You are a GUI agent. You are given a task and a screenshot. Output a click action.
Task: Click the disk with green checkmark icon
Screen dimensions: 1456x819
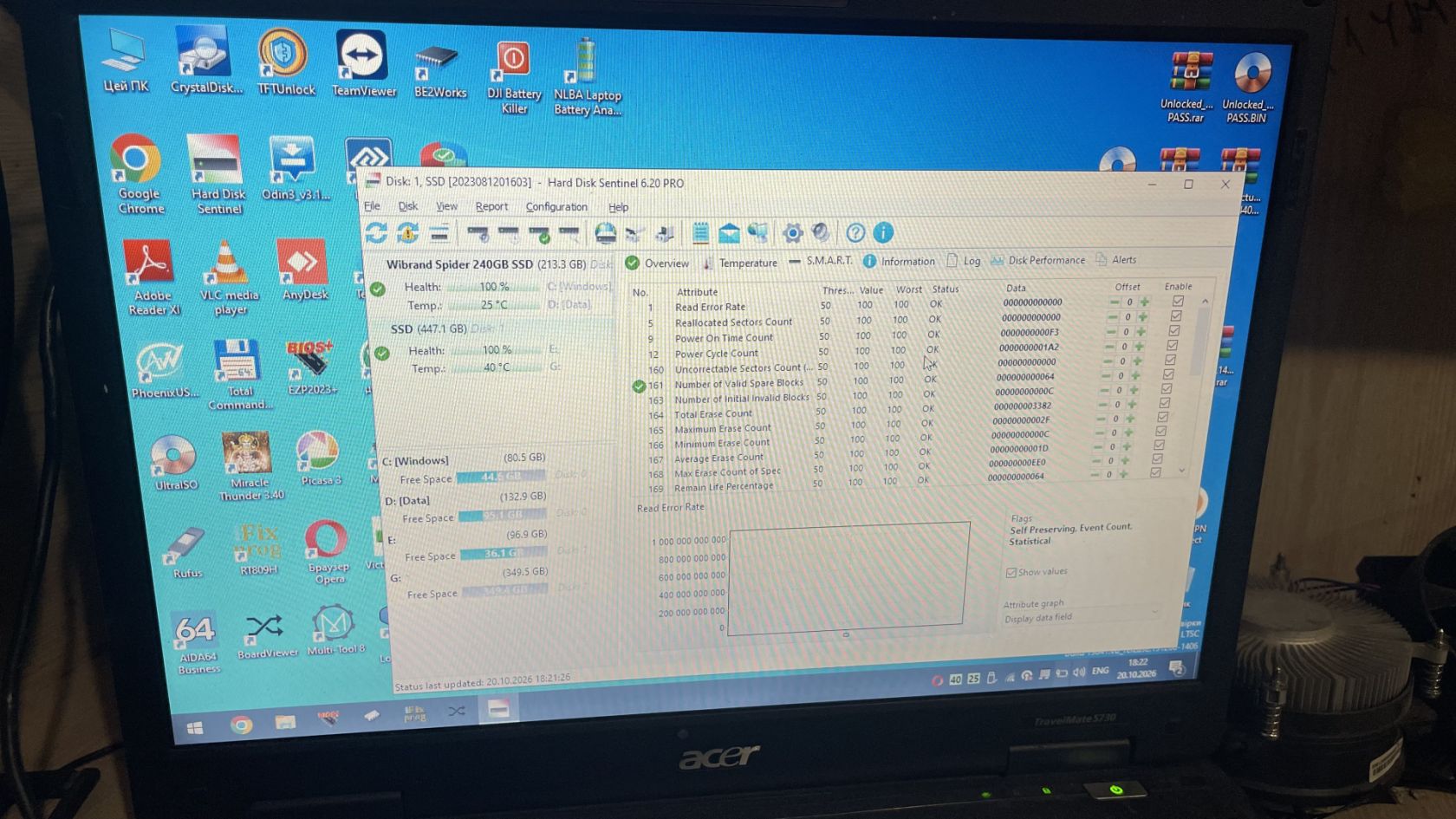539,234
